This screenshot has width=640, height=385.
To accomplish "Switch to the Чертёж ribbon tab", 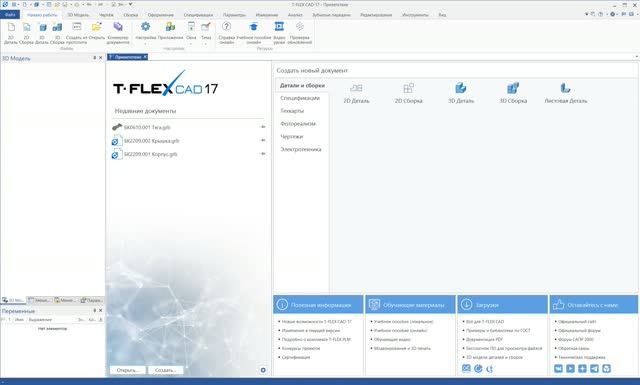I will 107,15.
